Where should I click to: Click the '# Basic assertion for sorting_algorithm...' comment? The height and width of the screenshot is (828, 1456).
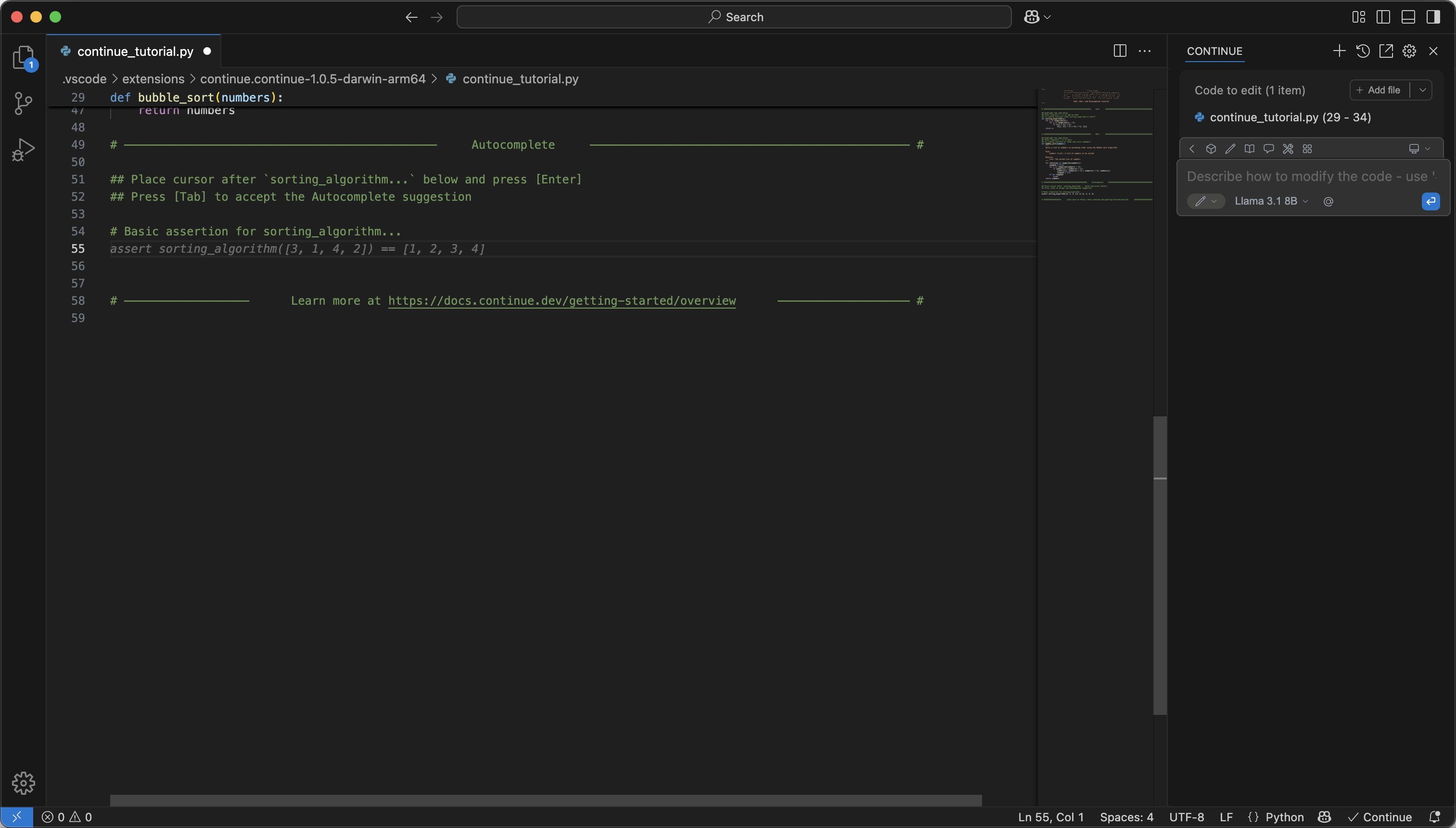[x=255, y=232]
